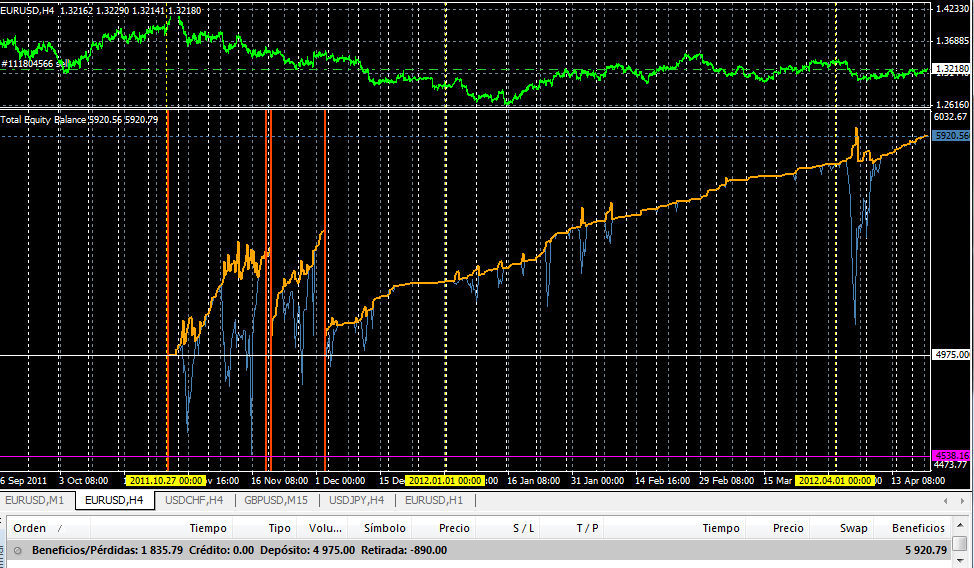Click the 2012.04.01 date marker on timeline
974x568 pixels.
tap(834, 480)
